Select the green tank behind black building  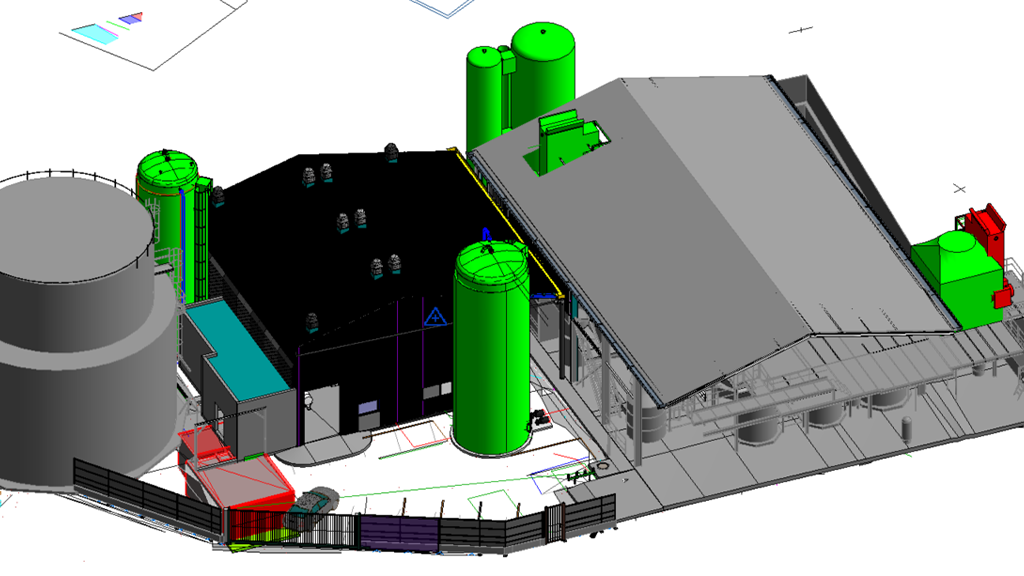pos(171,222)
